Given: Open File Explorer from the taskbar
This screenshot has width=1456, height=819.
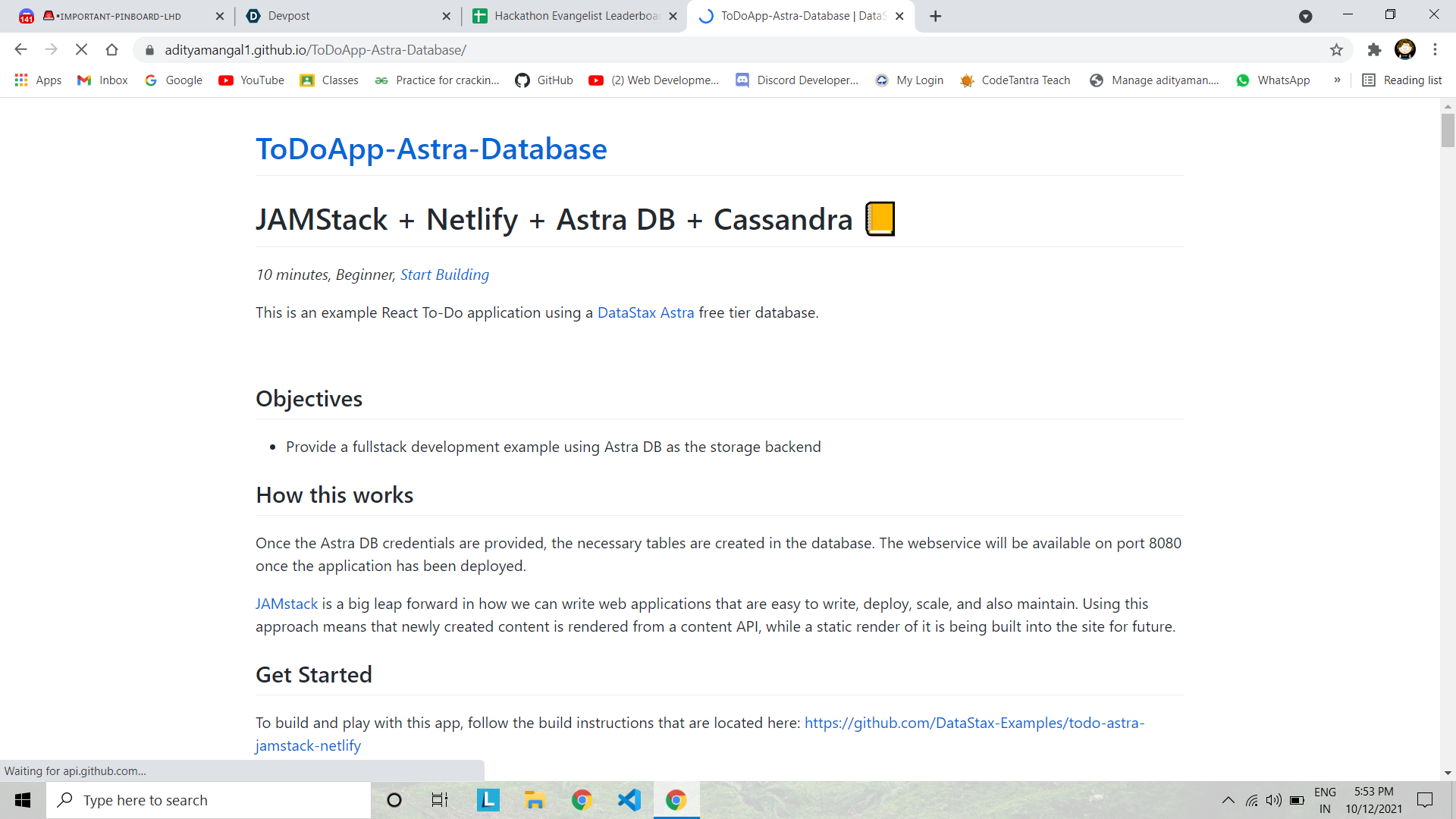Looking at the screenshot, I should 535,800.
